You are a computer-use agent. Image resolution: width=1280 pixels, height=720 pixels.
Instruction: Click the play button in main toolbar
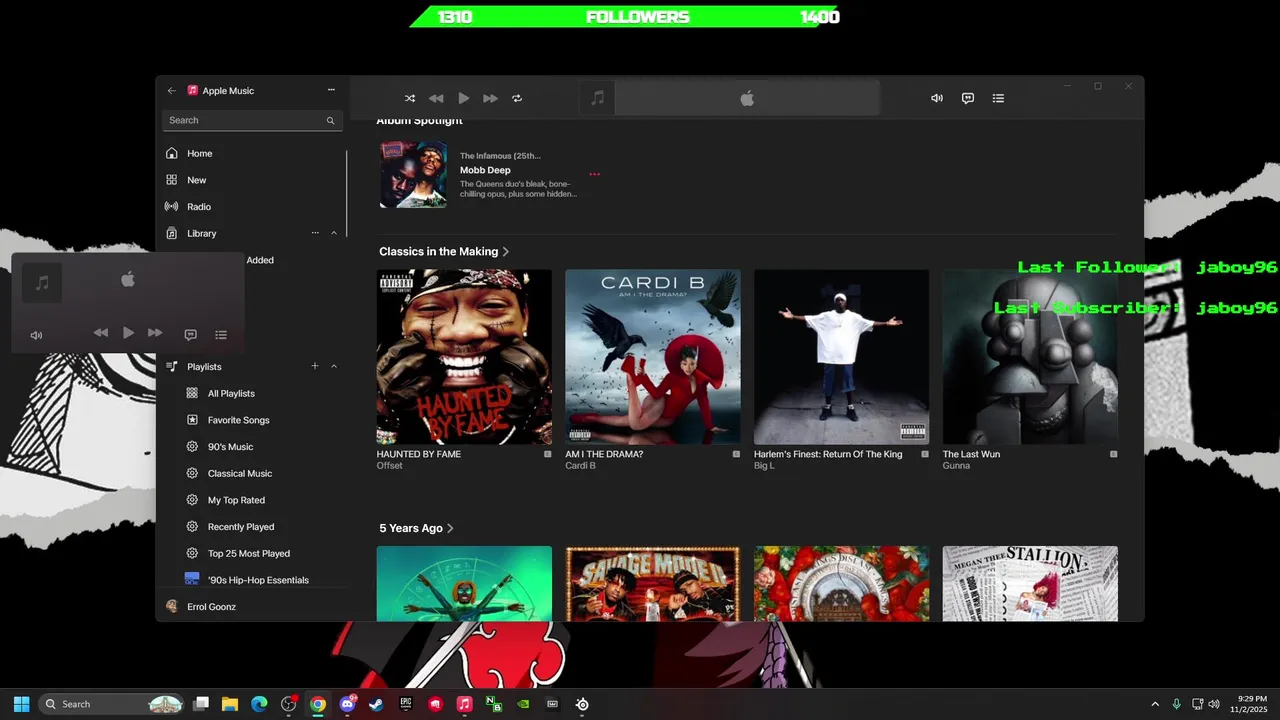[x=463, y=98]
